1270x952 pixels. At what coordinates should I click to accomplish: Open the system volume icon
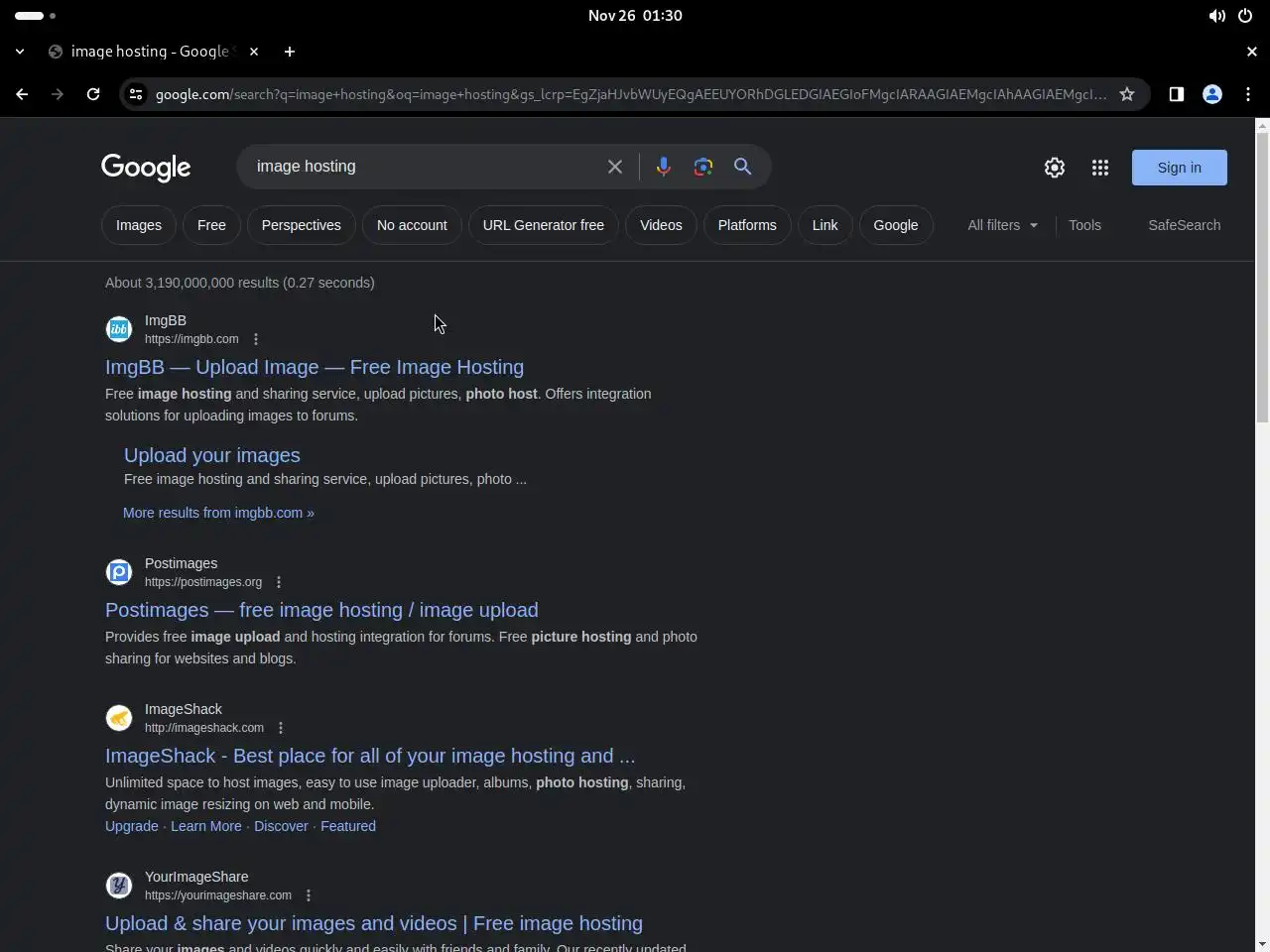click(x=1216, y=16)
